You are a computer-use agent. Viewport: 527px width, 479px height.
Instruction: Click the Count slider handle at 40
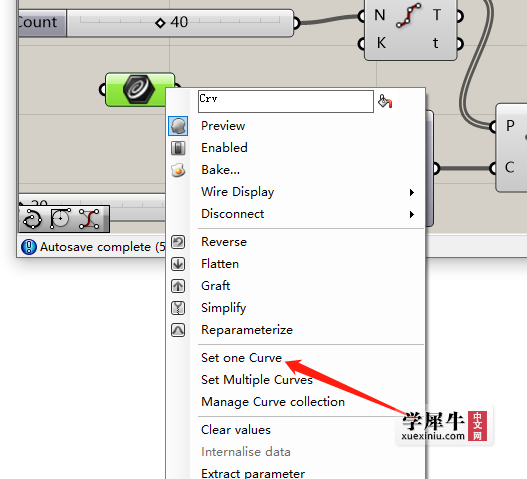pos(160,23)
